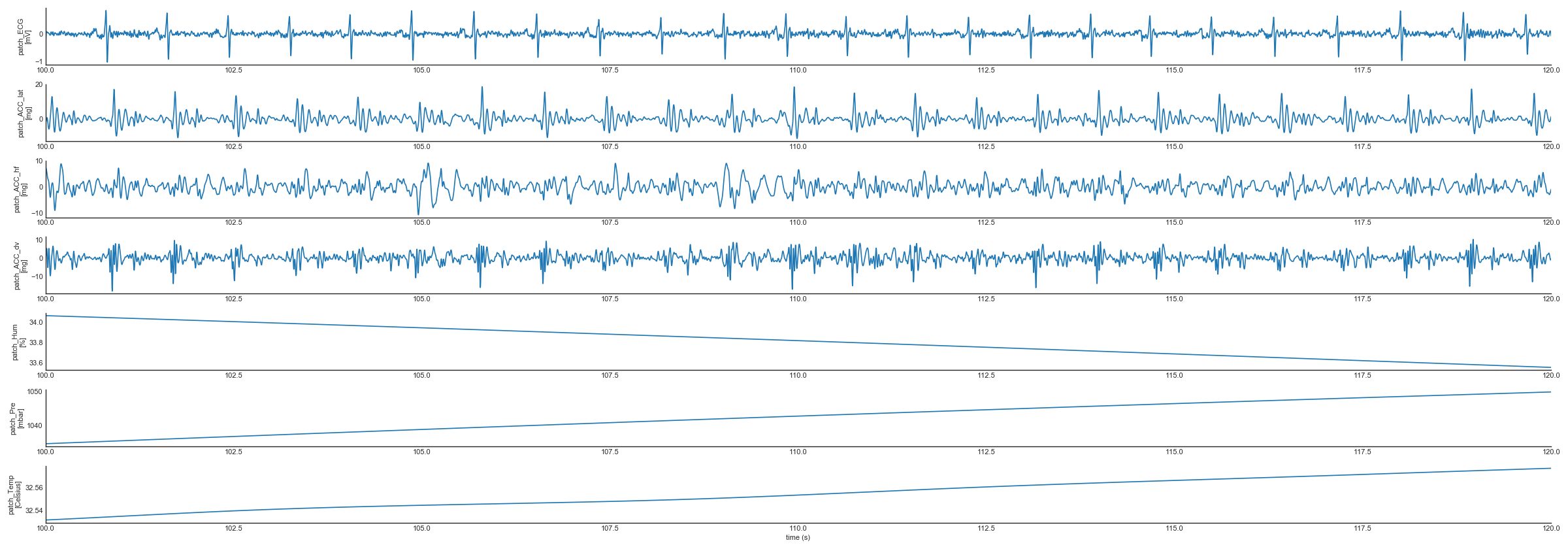Click the 107.5 tick under the pressure plot
The width and height of the screenshot is (1568, 549).
[x=610, y=452]
